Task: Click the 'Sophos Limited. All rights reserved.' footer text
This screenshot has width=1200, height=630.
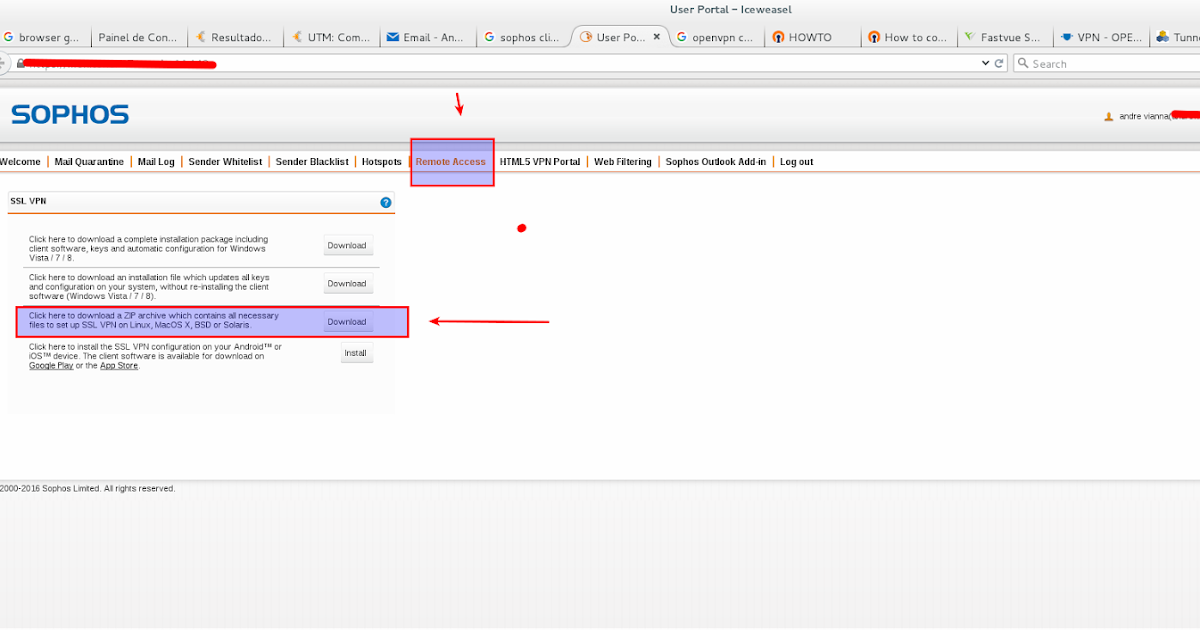Action: [108, 489]
